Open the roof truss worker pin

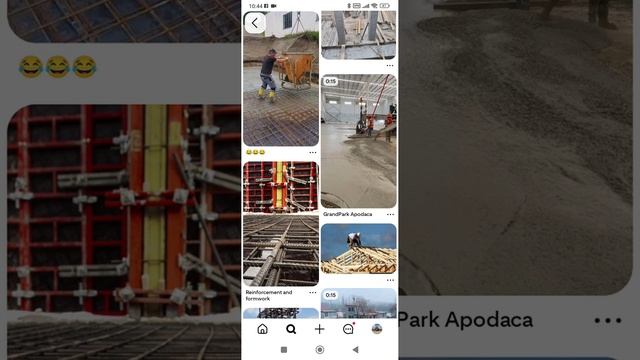358,249
